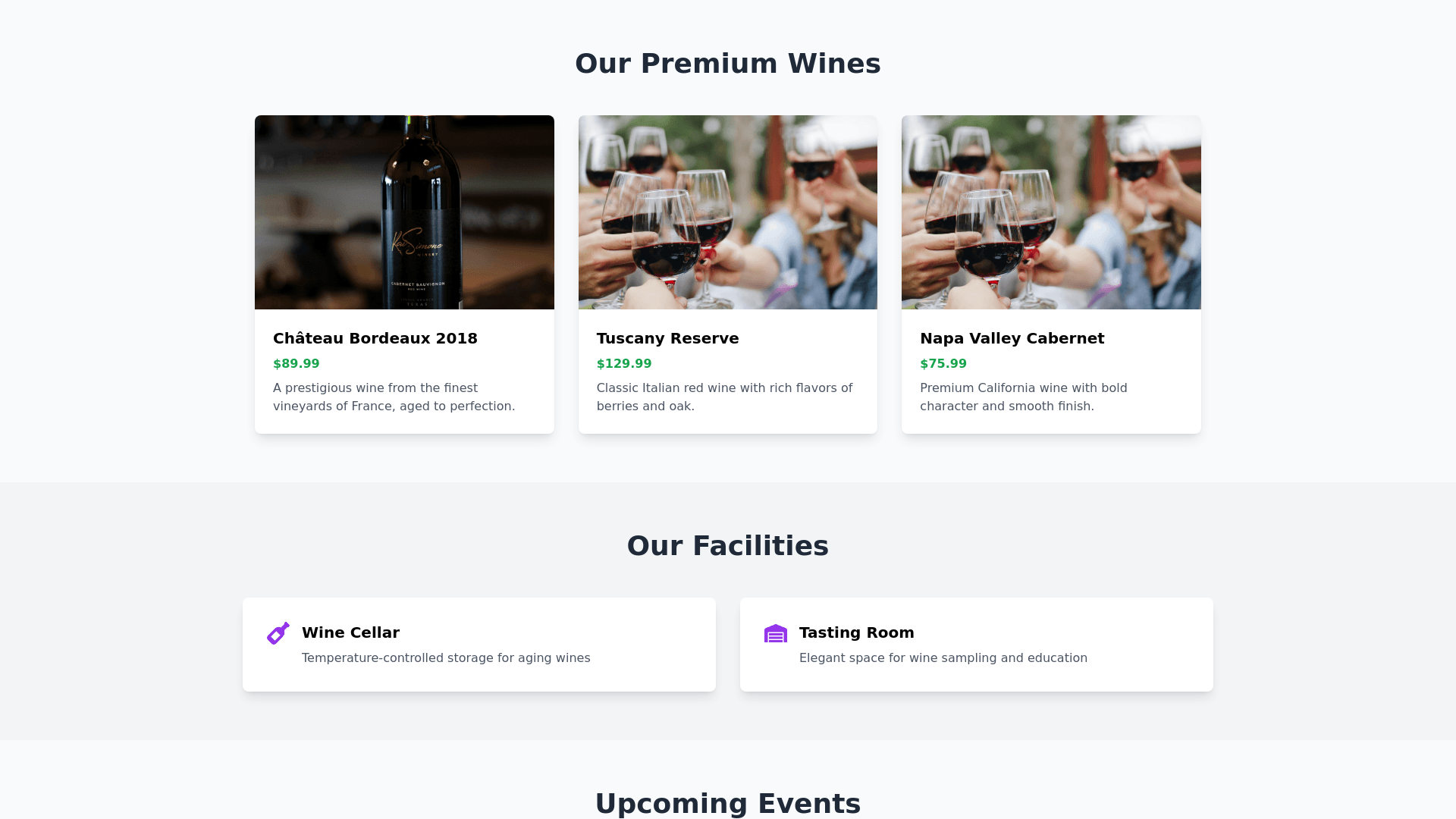The height and width of the screenshot is (819, 1456).
Task: Click the Our Premium Wines heading
Action: [727, 64]
